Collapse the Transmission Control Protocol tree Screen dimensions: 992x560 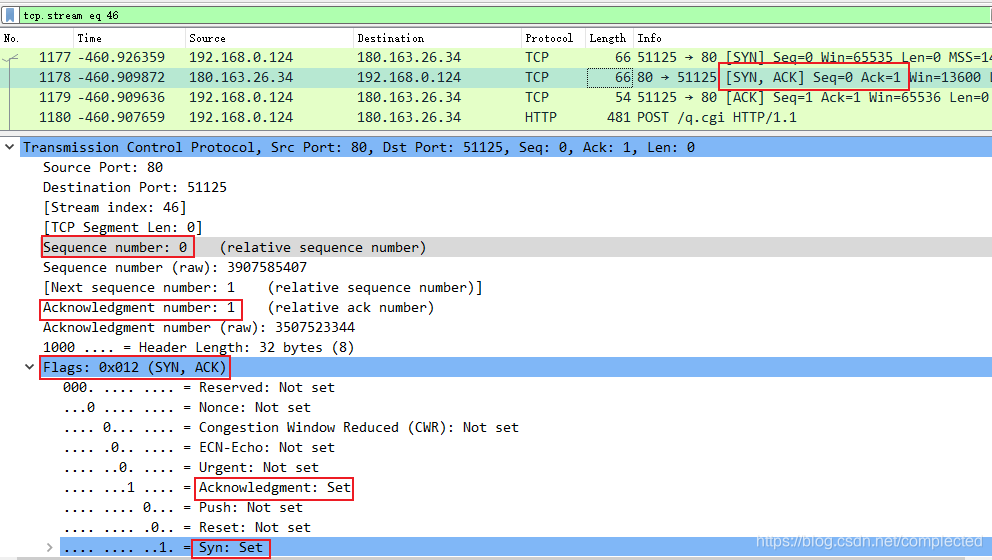click(9, 147)
